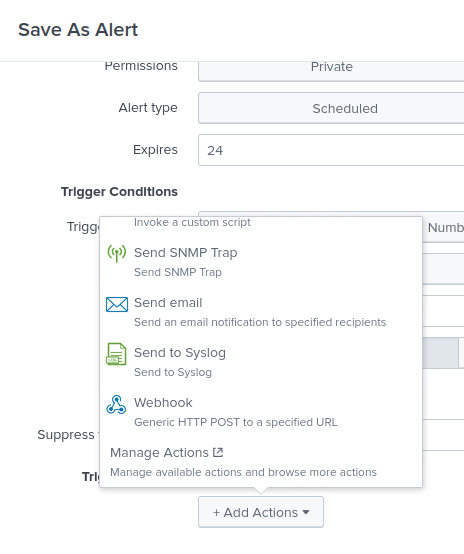Open the Add Actions dropdown
464x554 pixels.
pos(261,512)
